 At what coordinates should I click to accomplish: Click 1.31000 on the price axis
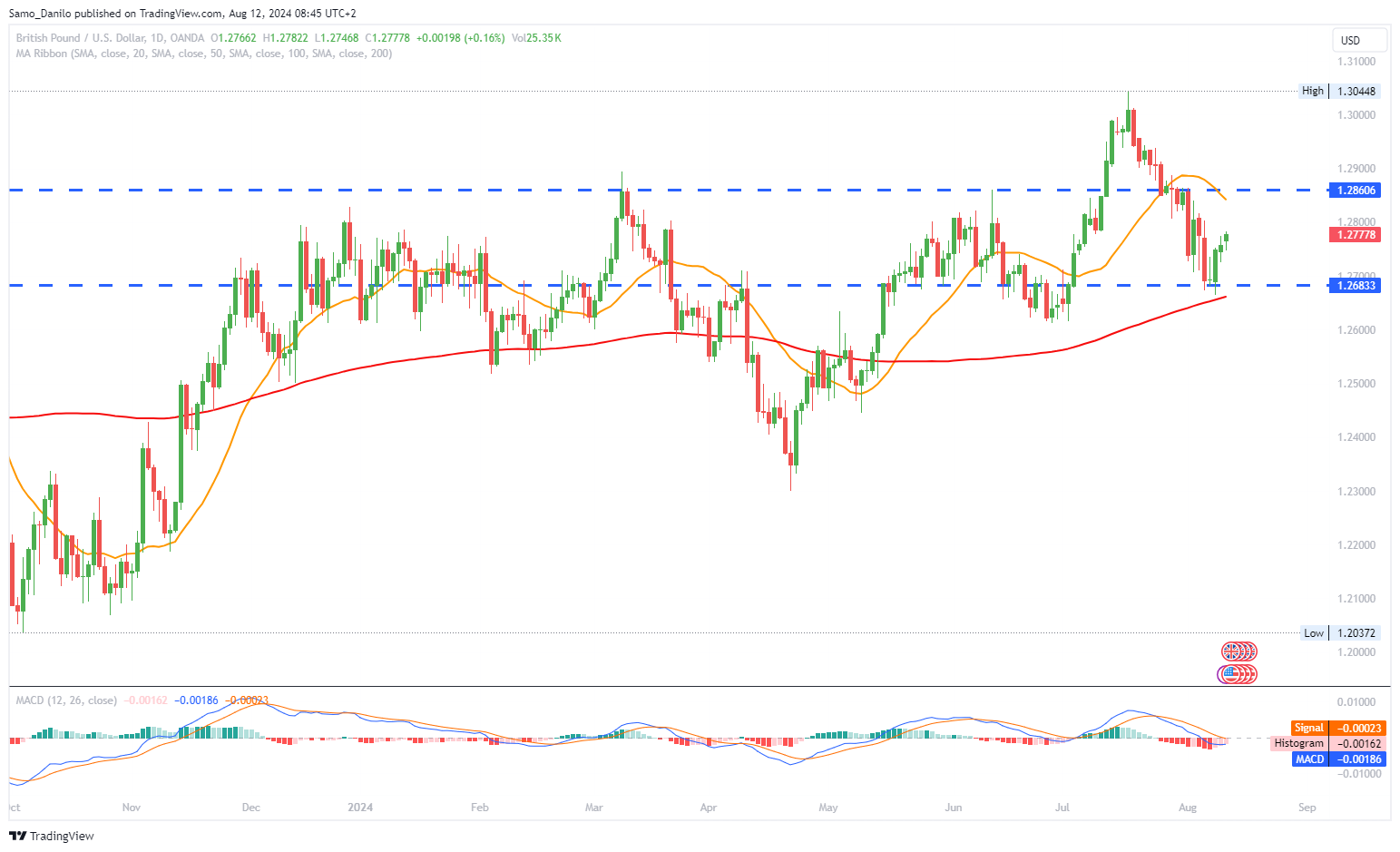click(1356, 62)
